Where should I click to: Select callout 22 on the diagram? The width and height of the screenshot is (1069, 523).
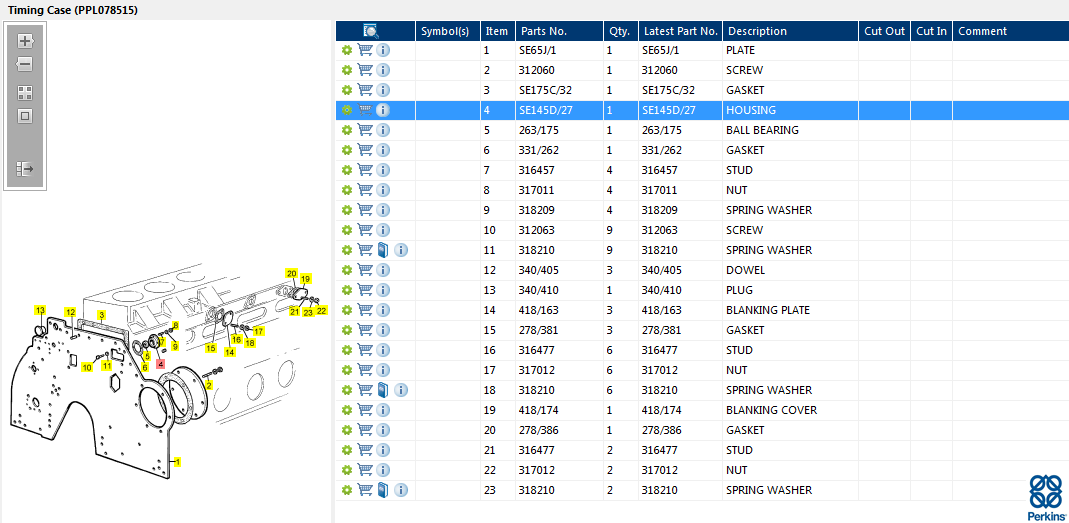coord(322,310)
